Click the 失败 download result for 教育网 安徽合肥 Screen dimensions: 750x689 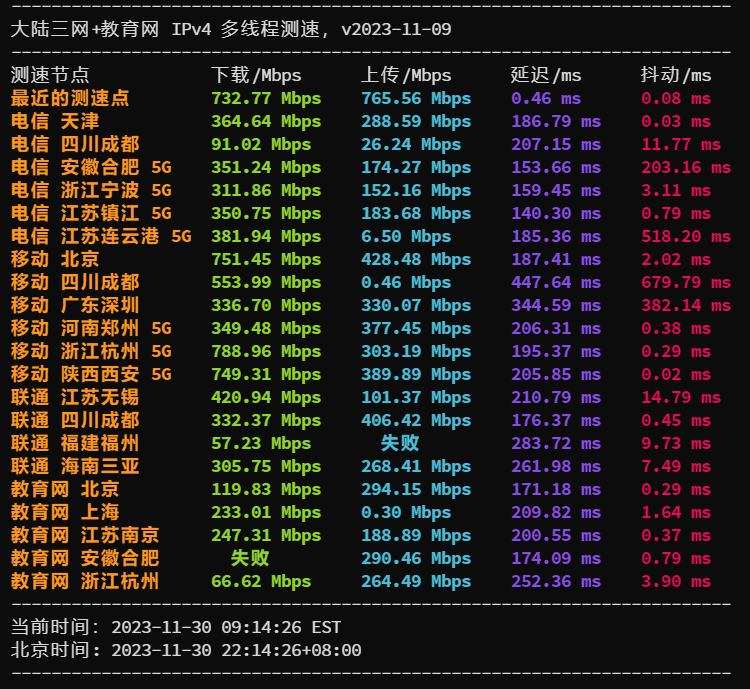tap(250, 558)
